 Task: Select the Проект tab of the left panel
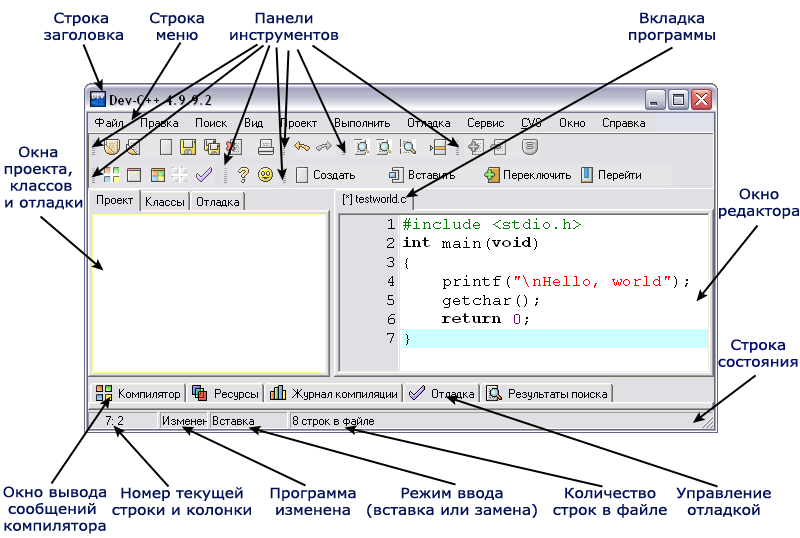(x=114, y=200)
